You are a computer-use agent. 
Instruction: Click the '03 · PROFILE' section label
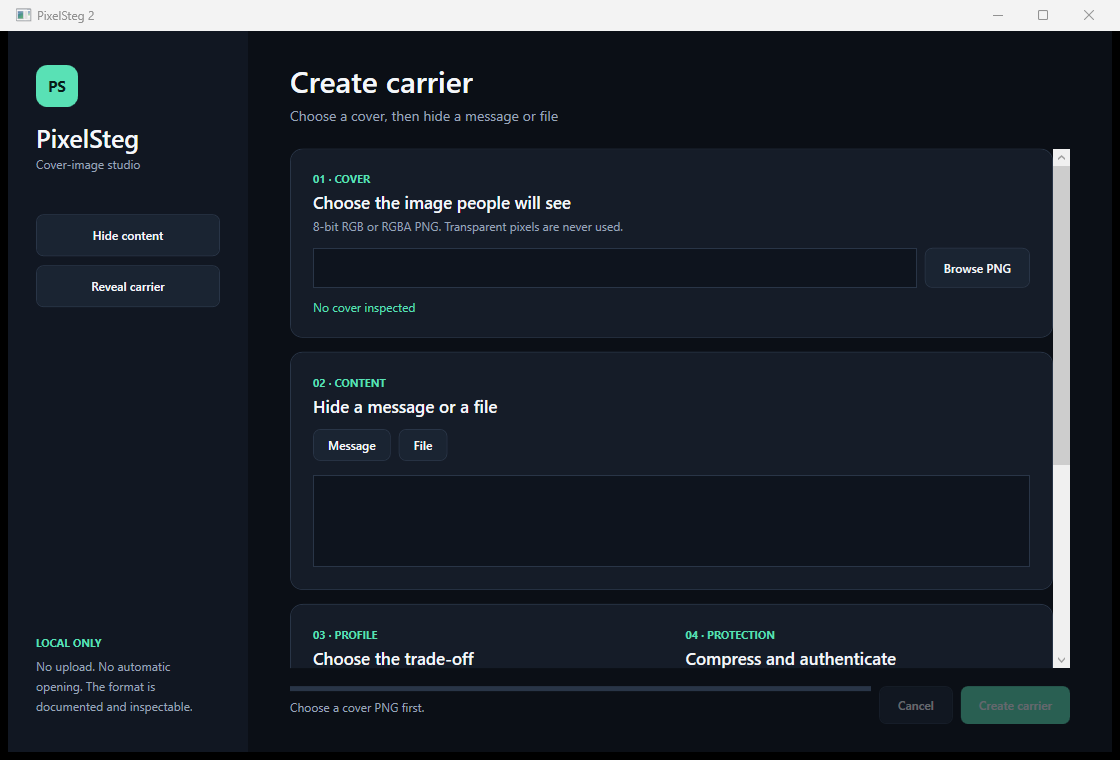[x=345, y=635]
